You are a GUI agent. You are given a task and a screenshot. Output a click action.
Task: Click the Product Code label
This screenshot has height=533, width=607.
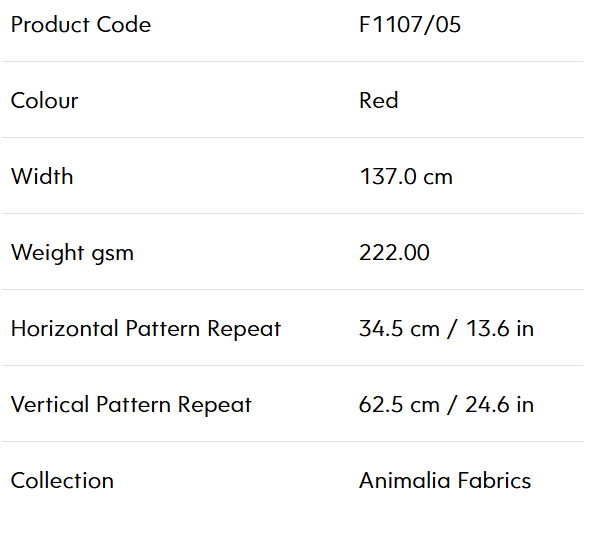point(81,25)
